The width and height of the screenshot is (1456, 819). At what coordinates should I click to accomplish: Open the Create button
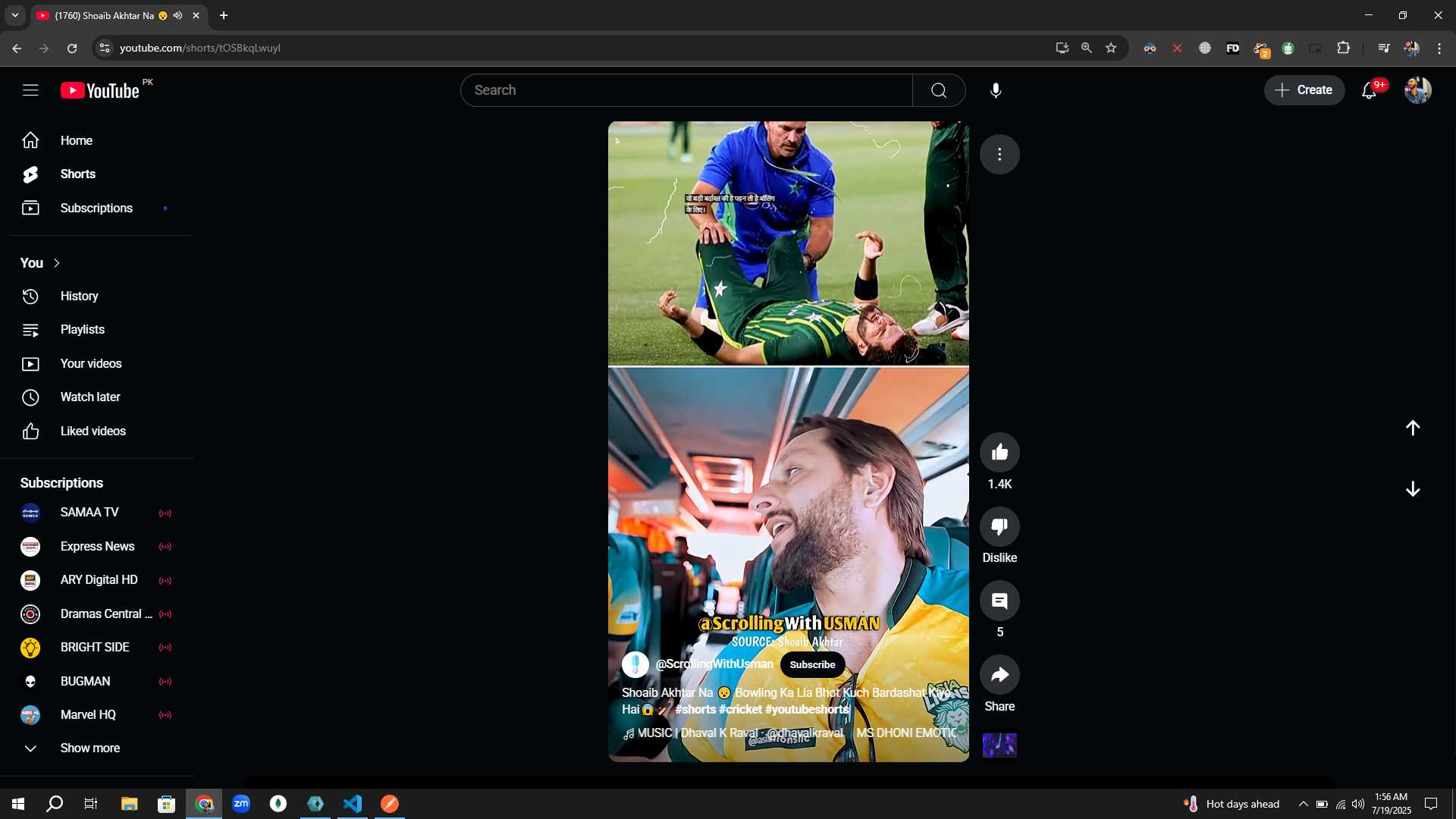pyautogui.click(x=1304, y=90)
